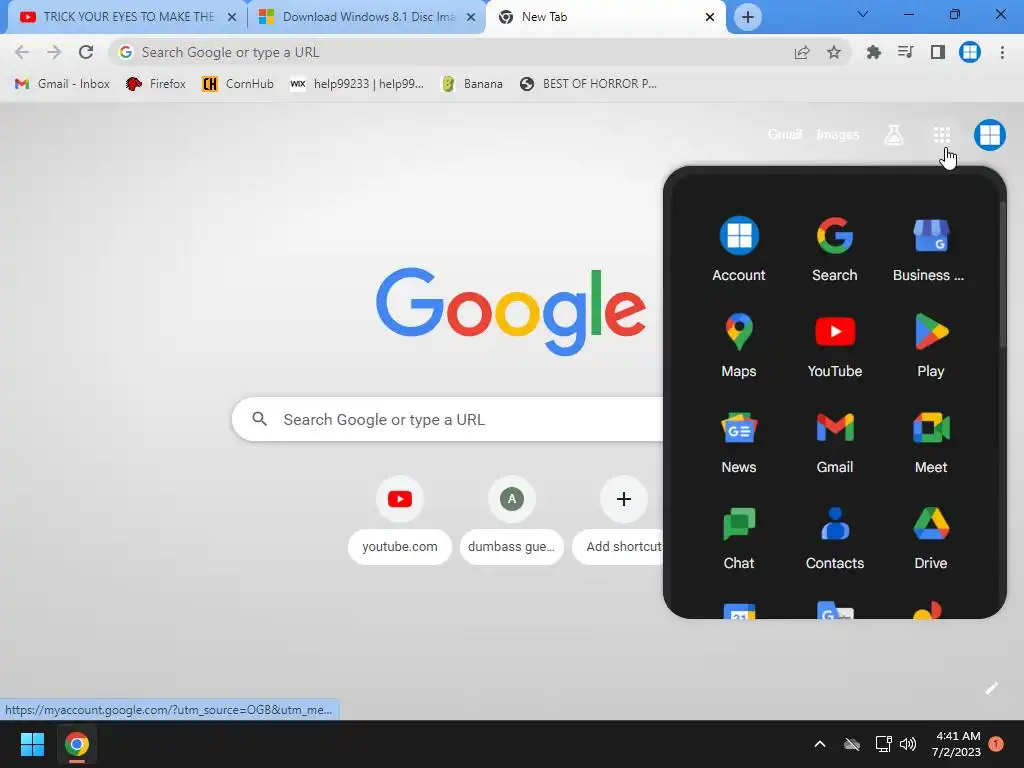This screenshot has width=1024, height=768.
Task: Reload the current page
Action: tap(86, 52)
